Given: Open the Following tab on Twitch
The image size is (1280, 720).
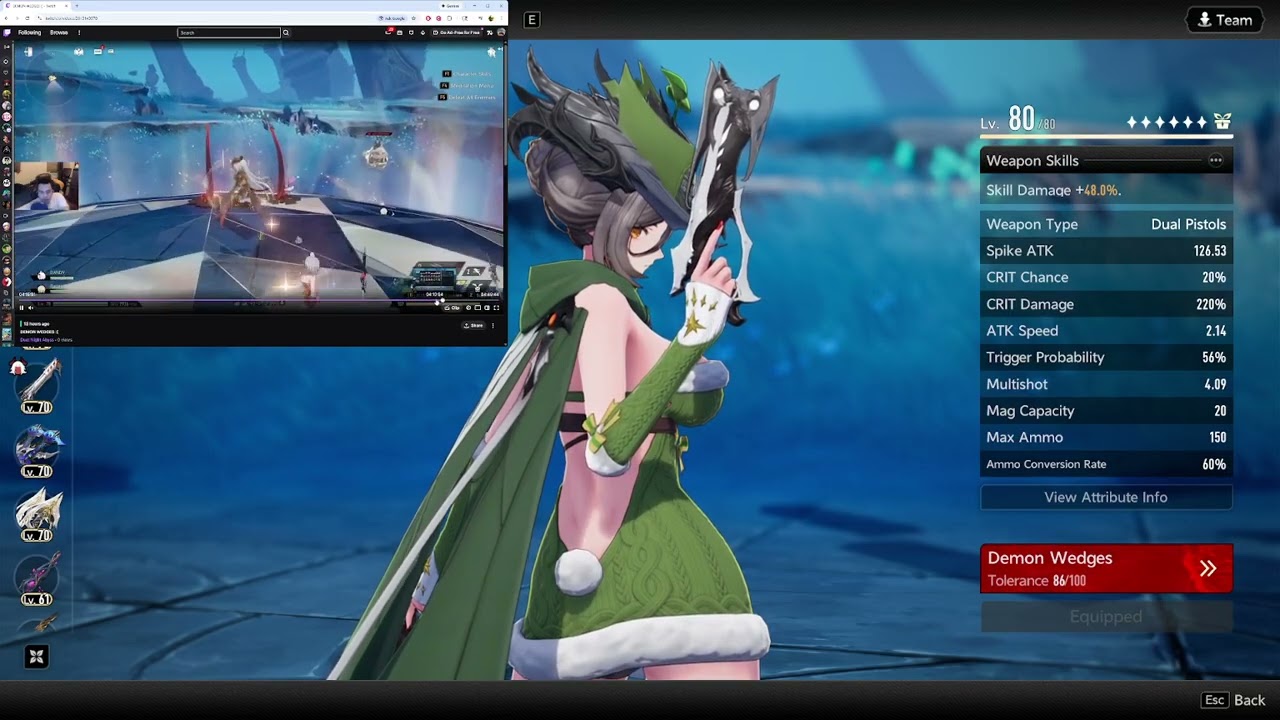Looking at the screenshot, I should (29, 32).
